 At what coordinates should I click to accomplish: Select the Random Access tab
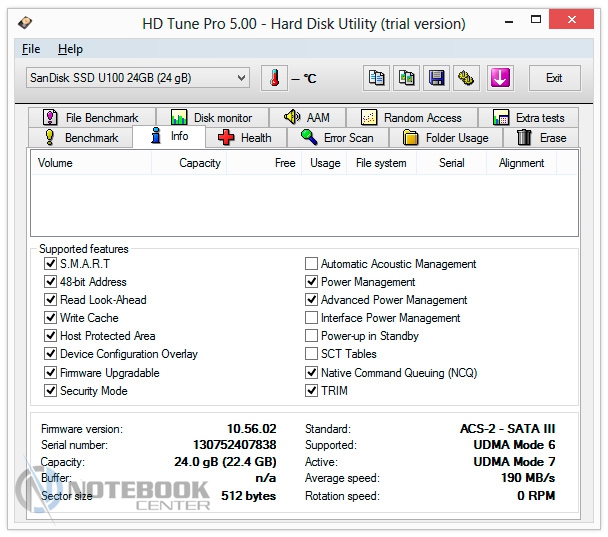[x=411, y=118]
